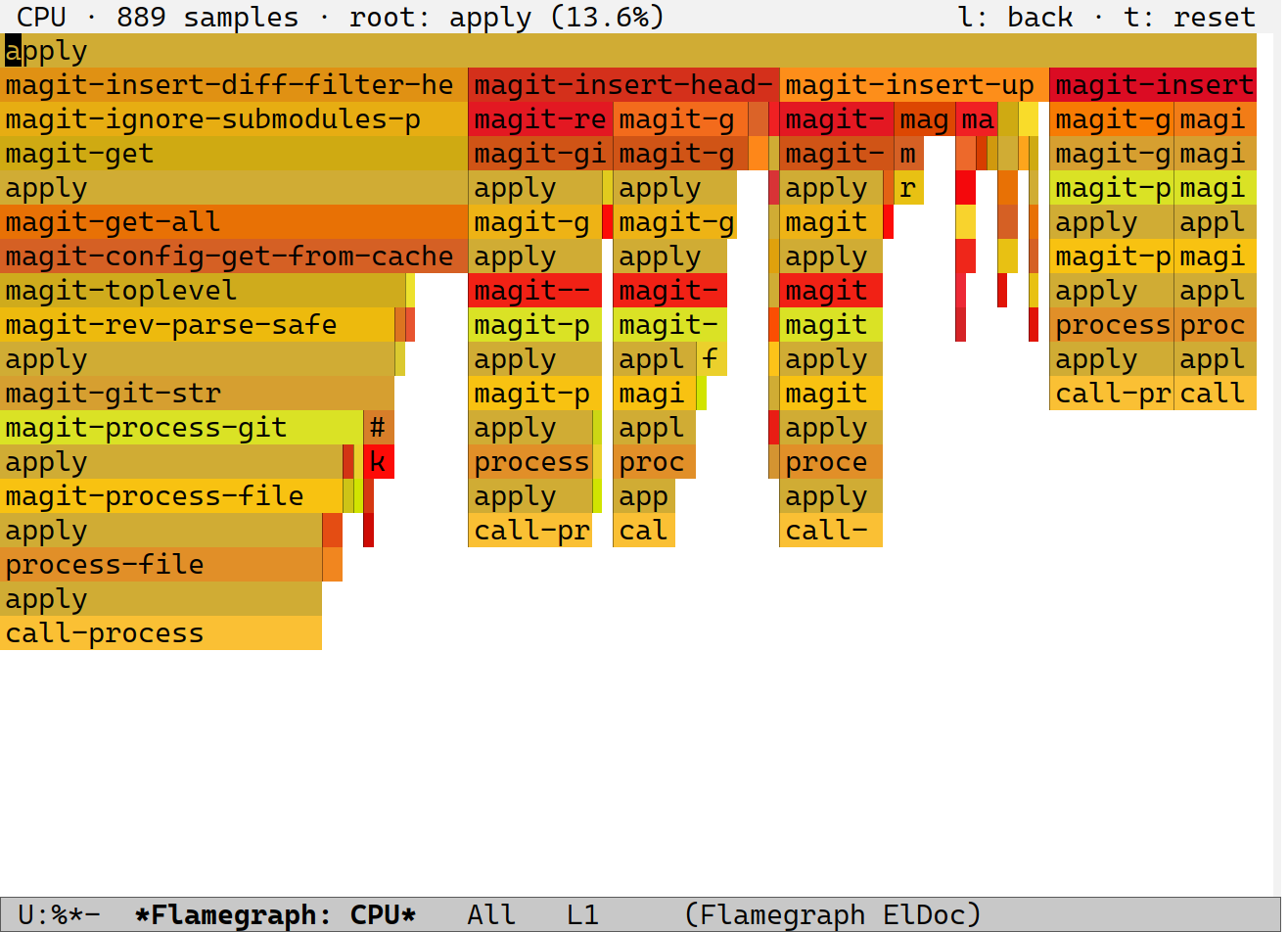Image resolution: width=1288 pixels, height=932 pixels.
Task: Select the call-process frame
Action: [x=161, y=633]
